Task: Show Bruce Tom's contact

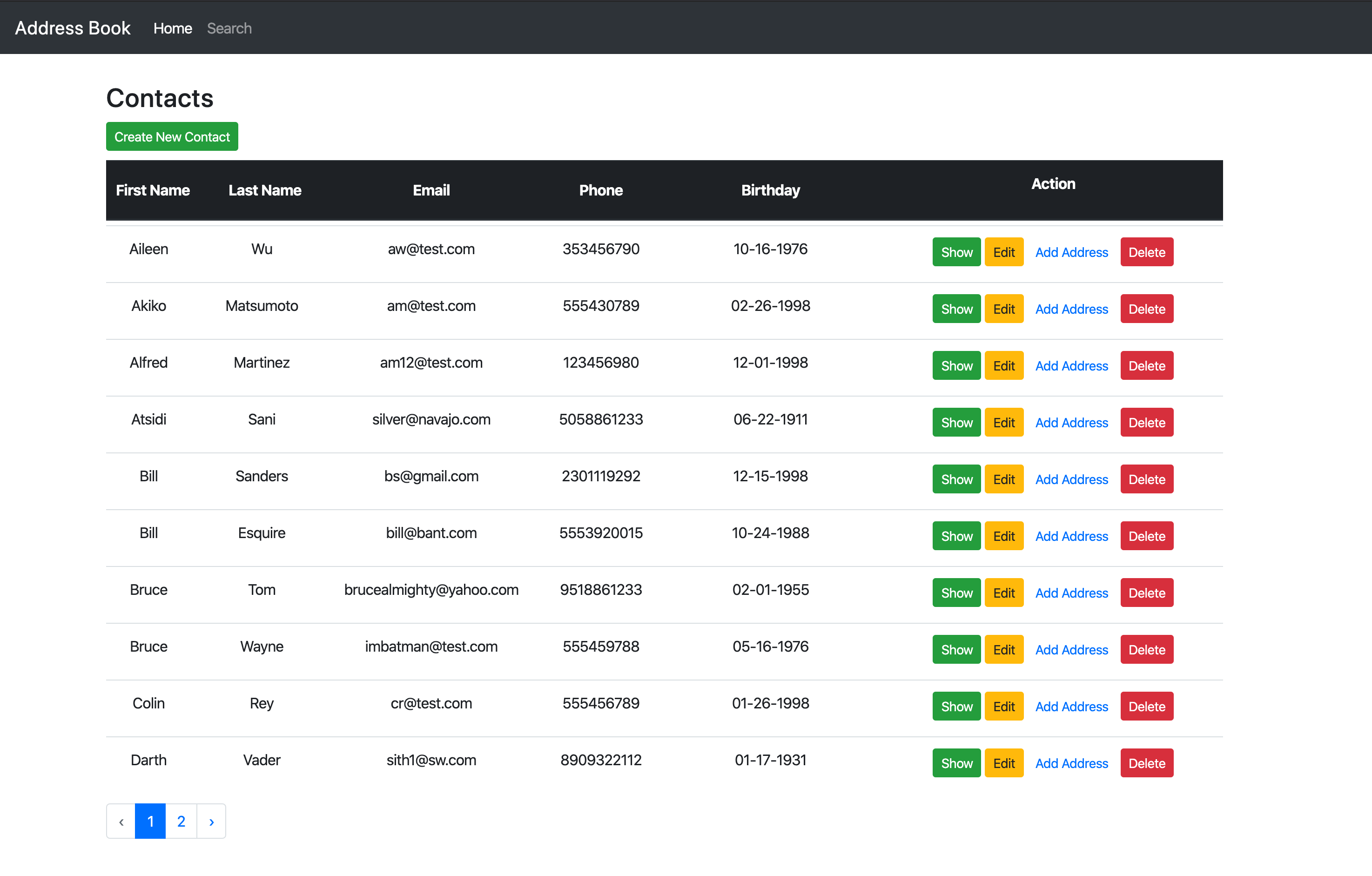Action: (x=957, y=593)
